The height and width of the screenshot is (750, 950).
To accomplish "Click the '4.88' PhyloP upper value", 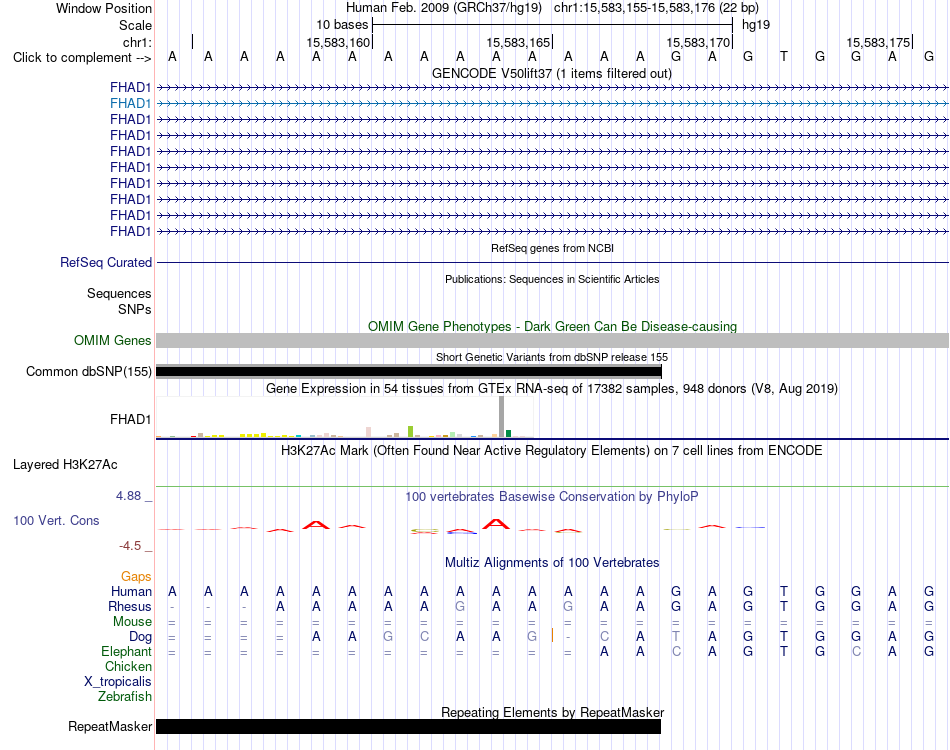I will coord(128,496).
